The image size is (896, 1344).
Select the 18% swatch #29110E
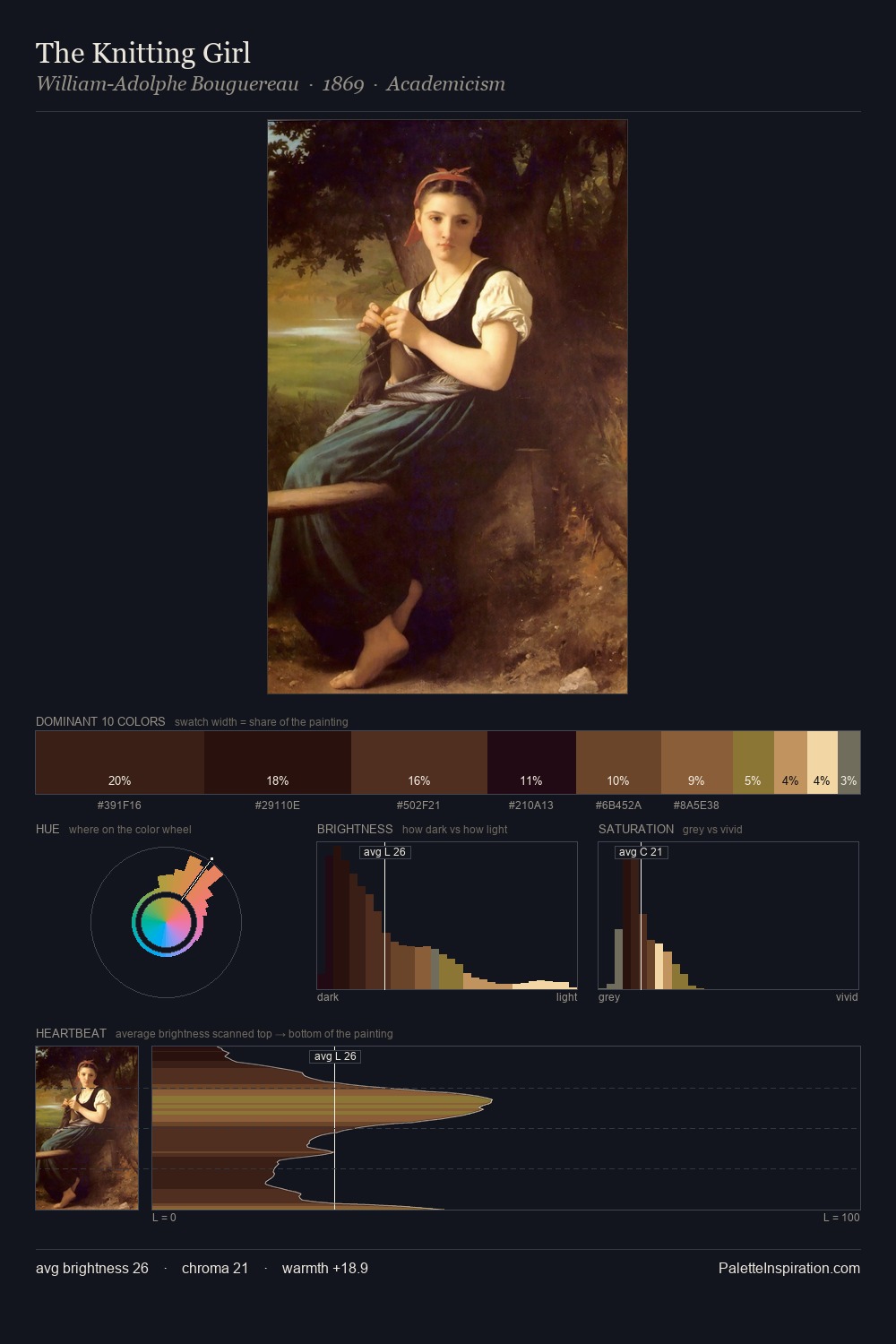pos(278,762)
